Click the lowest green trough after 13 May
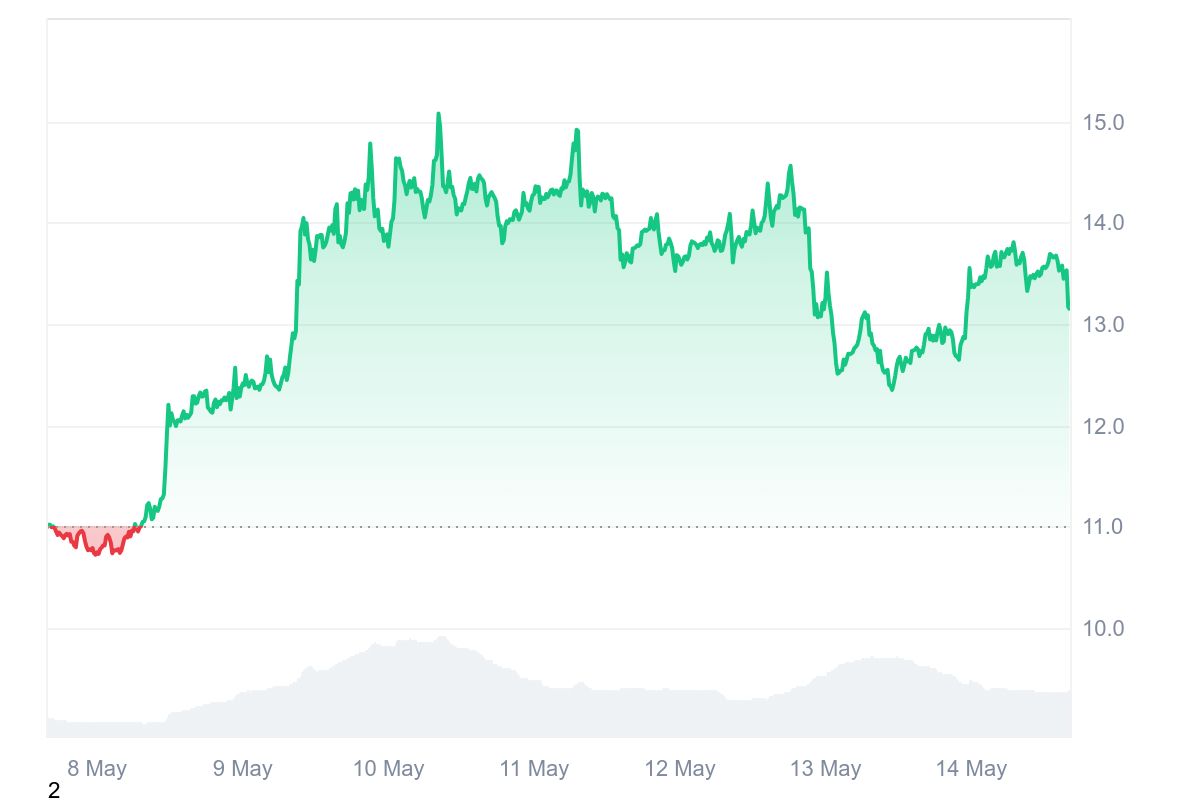The height and width of the screenshot is (800, 1200). (x=892, y=389)
